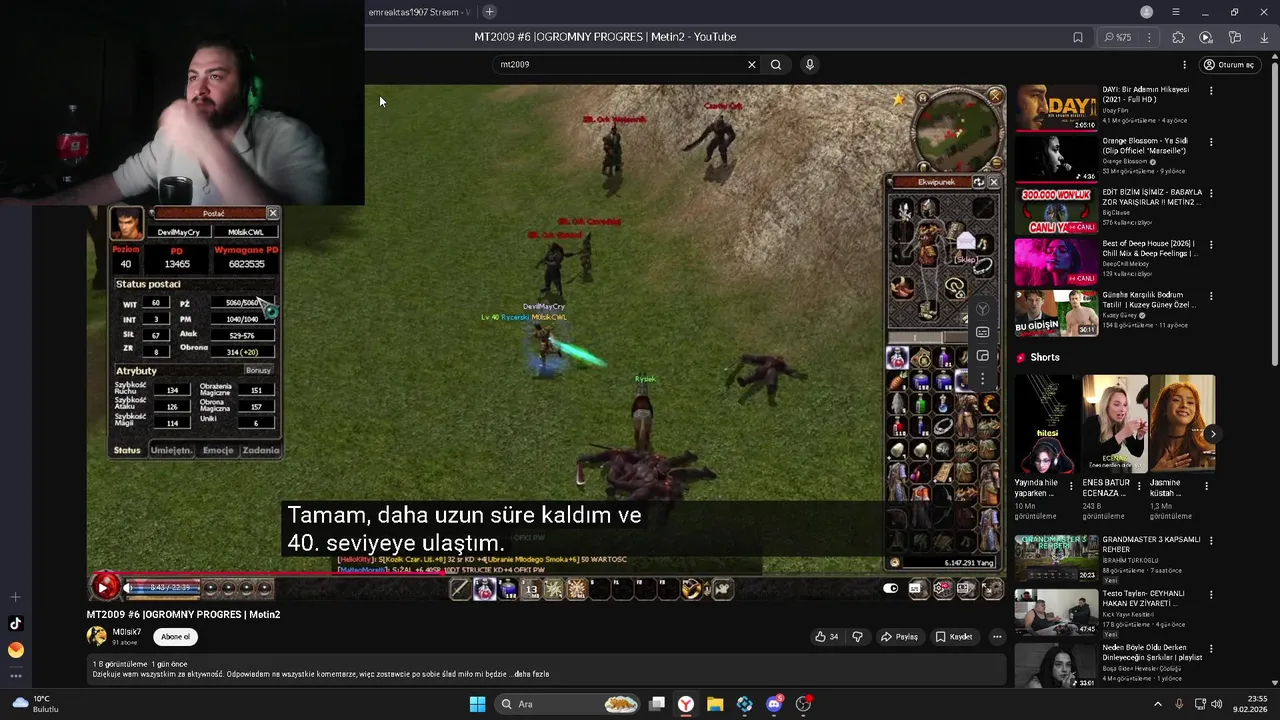Click the sword skill in game hotbar
The width and height of the screenshot is (1280, 720).
point(460,589)
